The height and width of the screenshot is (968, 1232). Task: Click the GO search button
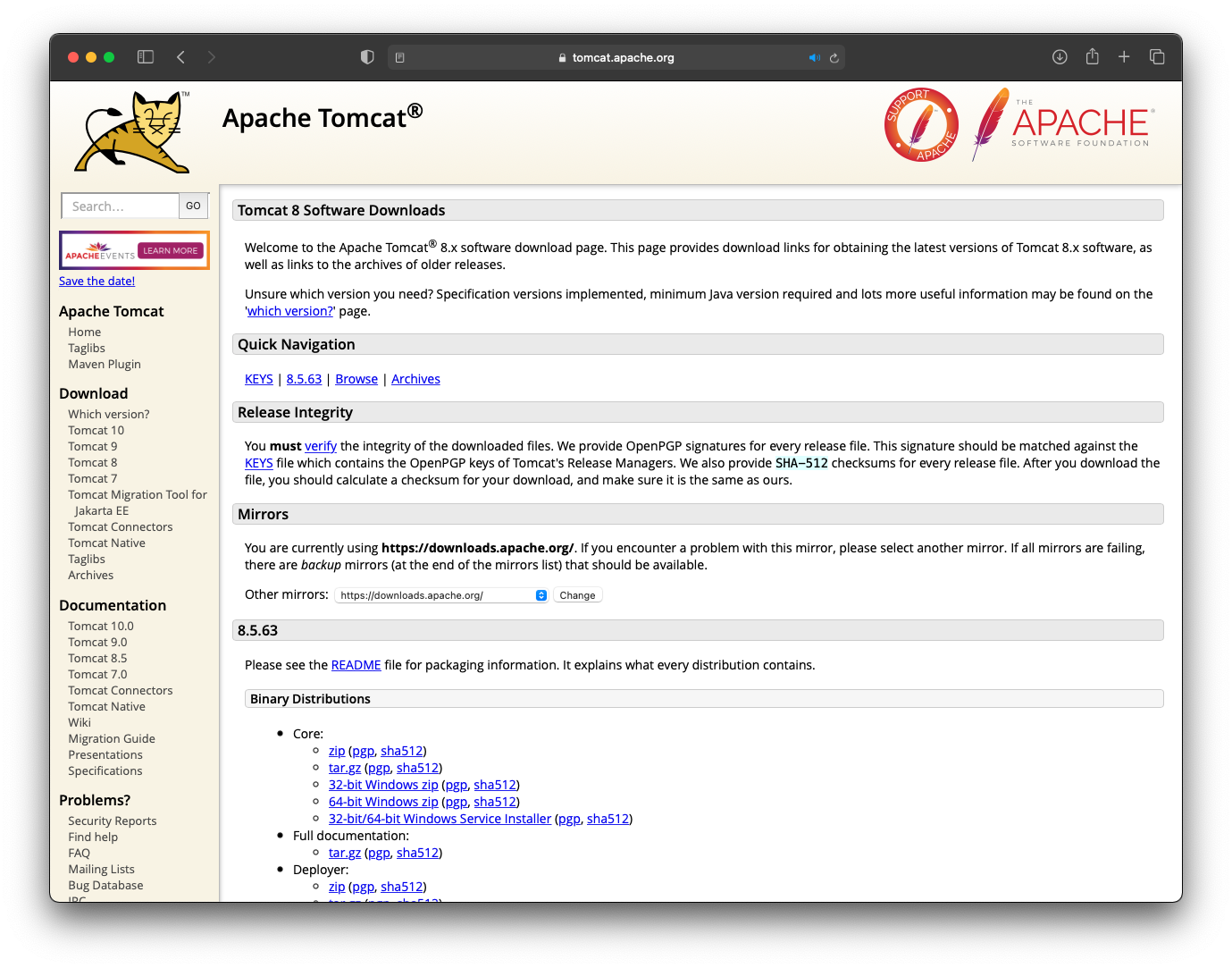point(193,206)
